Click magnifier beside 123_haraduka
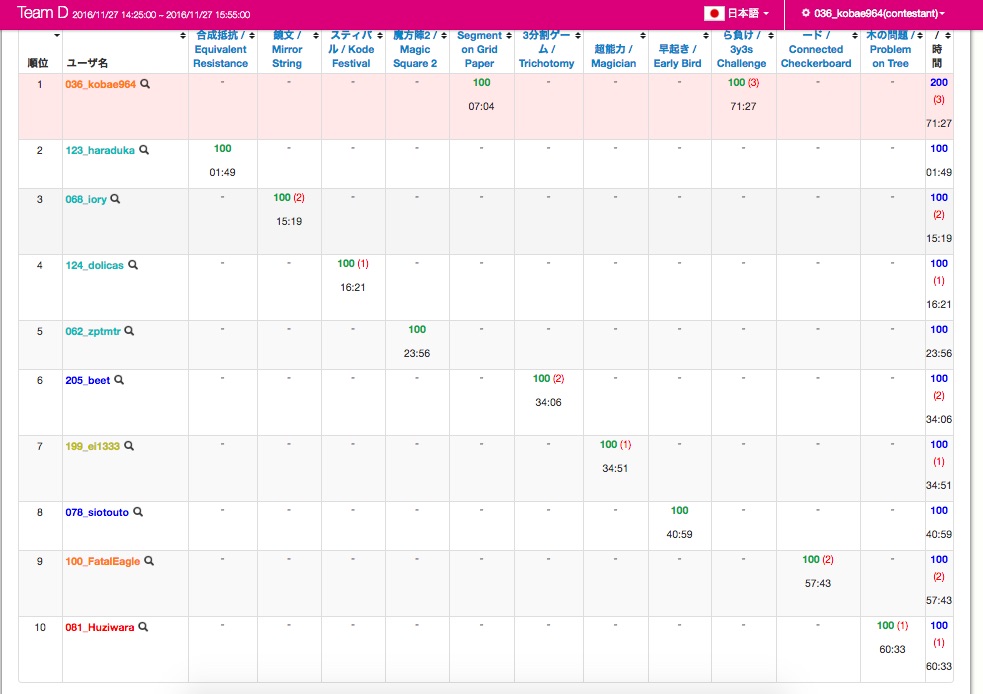This screenshot has width=983, height=694. point(144,150)
